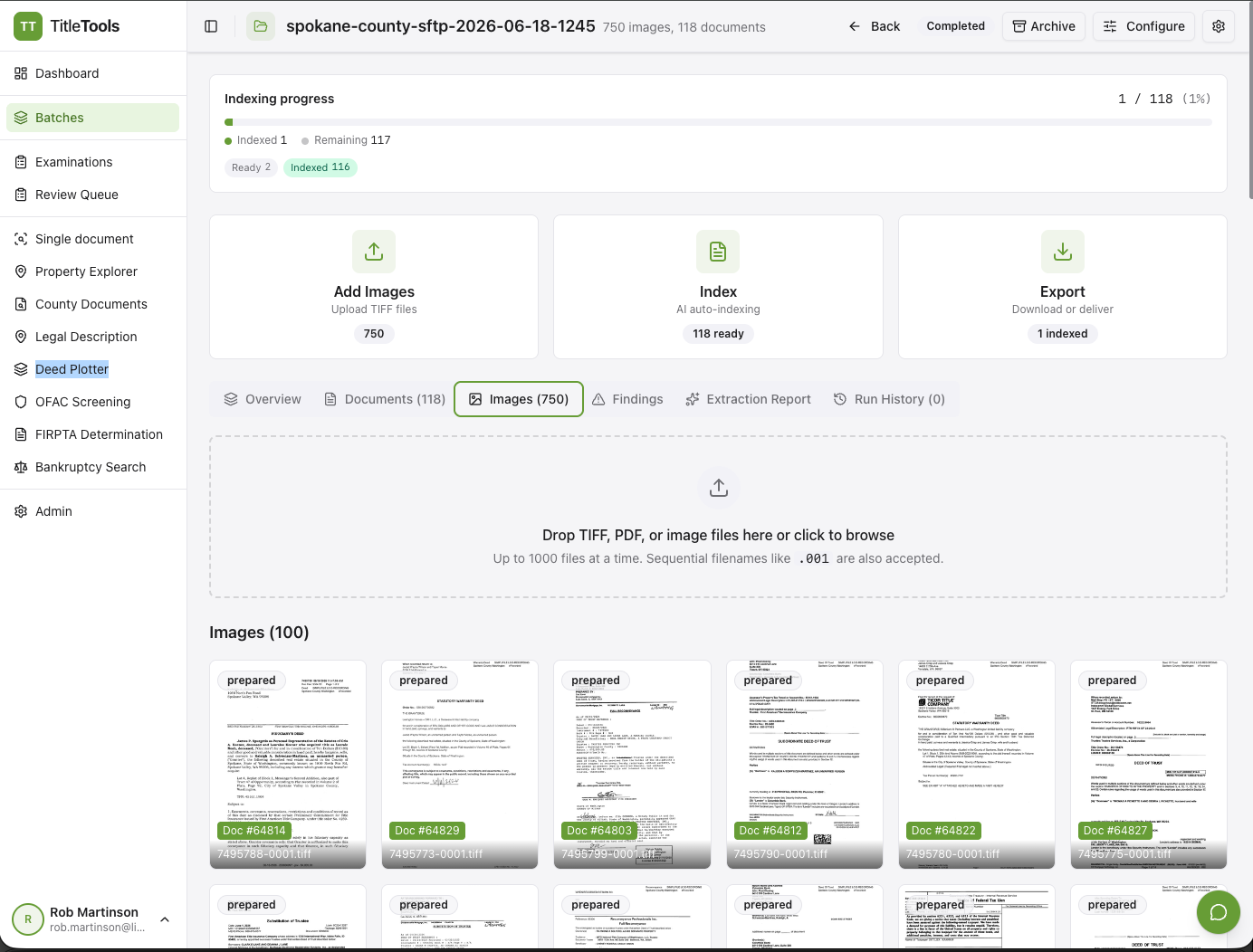Viewport: 1253px width, 952px height.
Task: Click the Completed status badge
Action: (955, 26)
